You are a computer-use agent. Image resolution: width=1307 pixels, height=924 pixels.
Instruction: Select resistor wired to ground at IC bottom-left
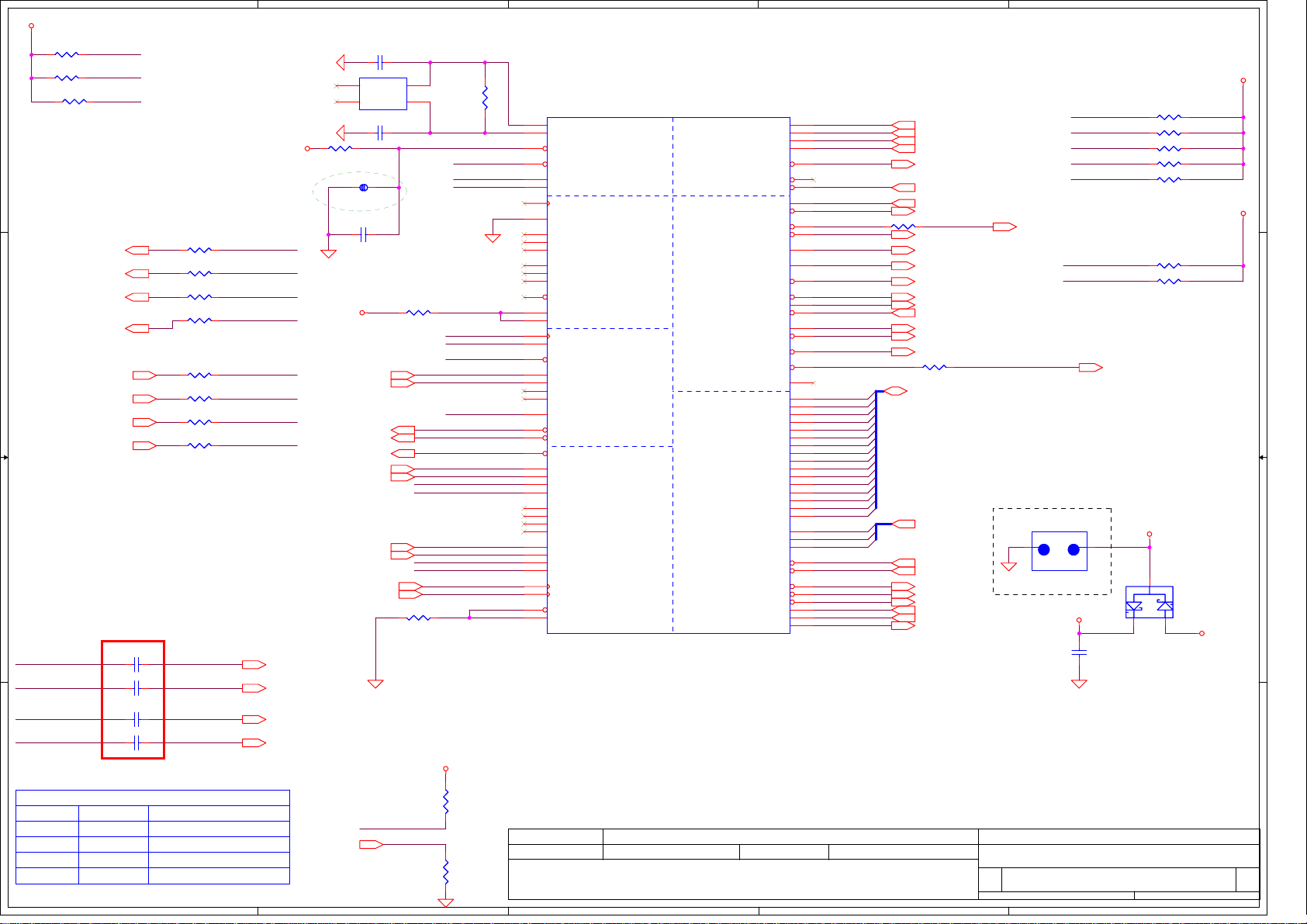click(419, 618)
